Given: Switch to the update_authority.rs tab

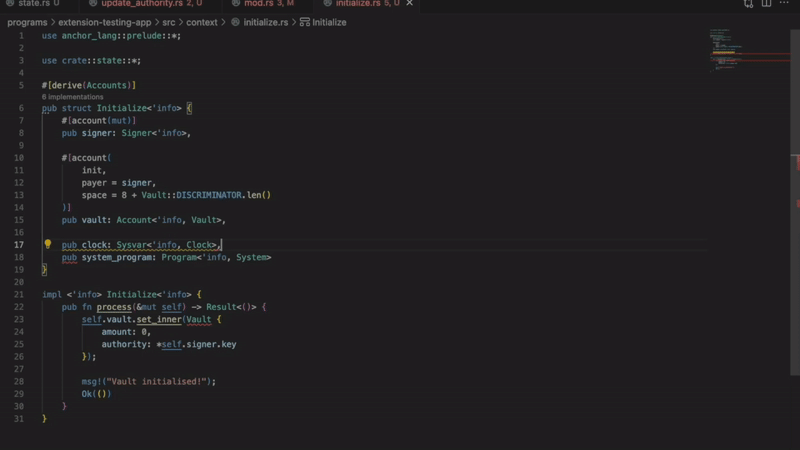Looking at the screenshot, I should point(141,4).
